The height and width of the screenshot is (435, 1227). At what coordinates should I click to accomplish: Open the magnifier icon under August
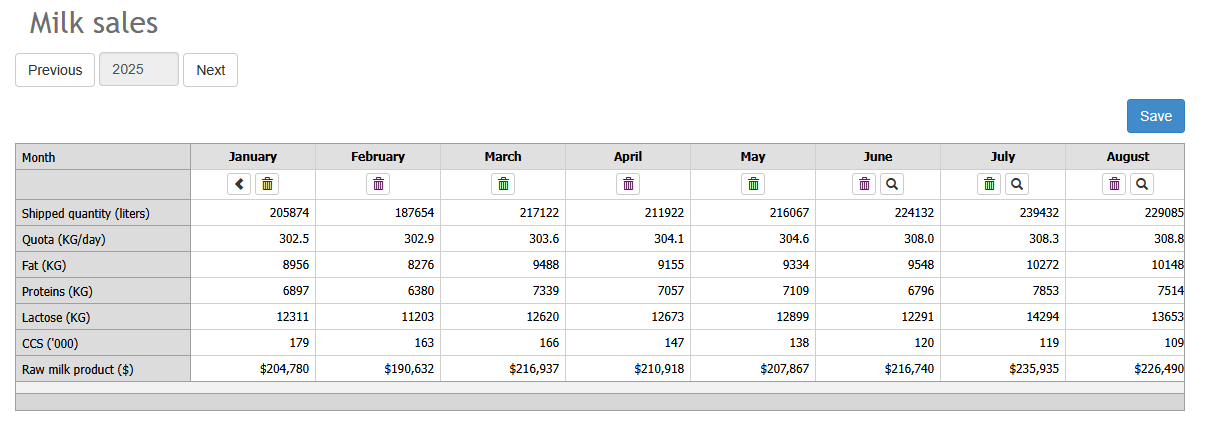1142,184
